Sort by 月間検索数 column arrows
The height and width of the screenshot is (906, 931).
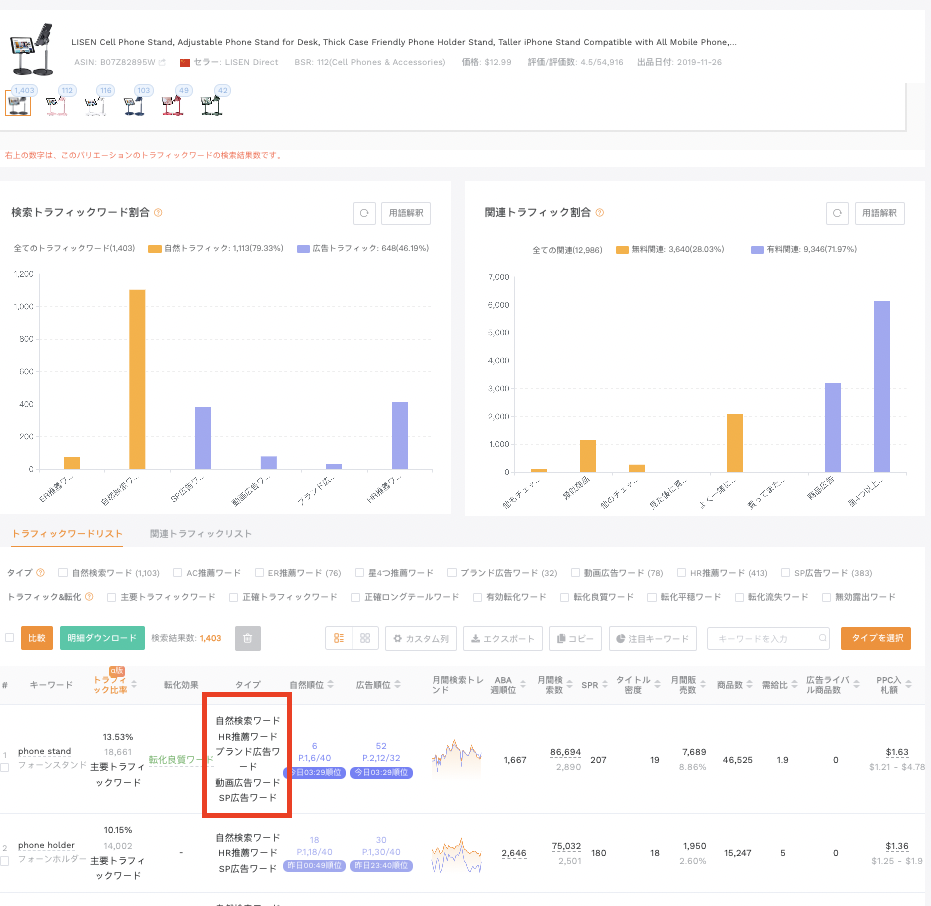pos(569,685)
